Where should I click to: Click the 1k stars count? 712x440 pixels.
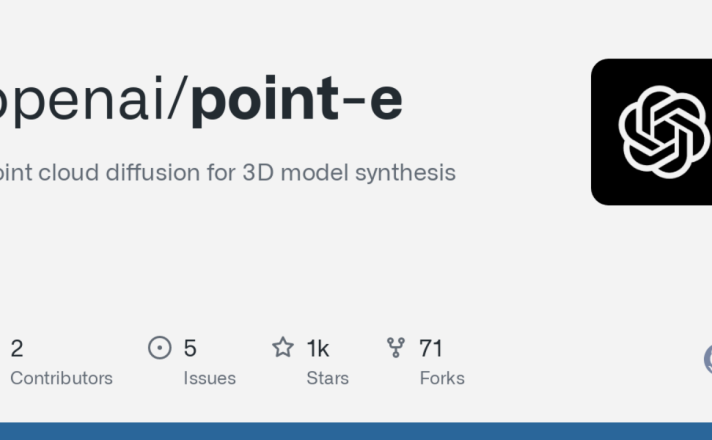pyautogui.click(x=318, y=349)
